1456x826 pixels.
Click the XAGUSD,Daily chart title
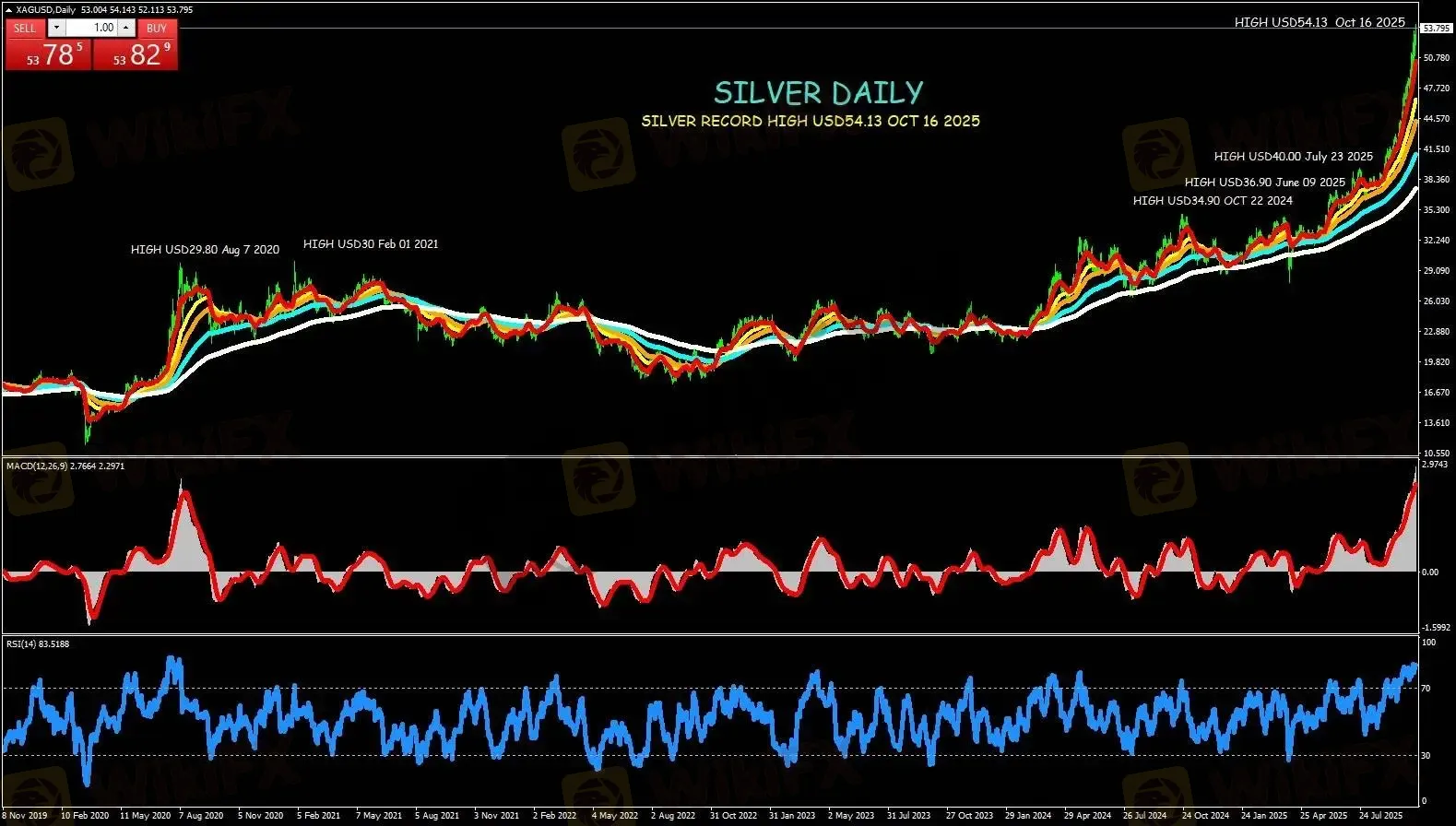point(47,10)
